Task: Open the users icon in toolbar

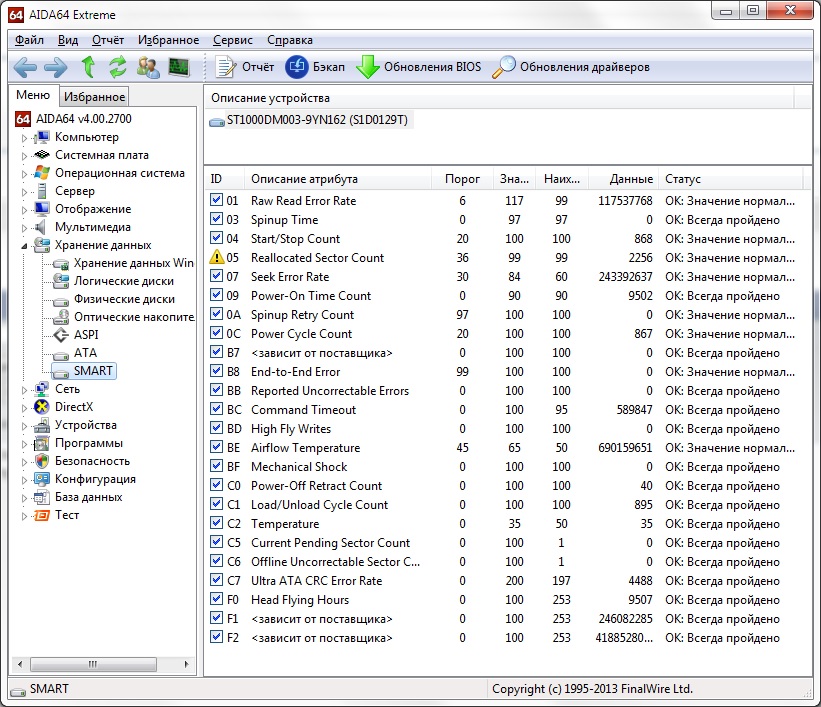Action: tap(148, 67)
